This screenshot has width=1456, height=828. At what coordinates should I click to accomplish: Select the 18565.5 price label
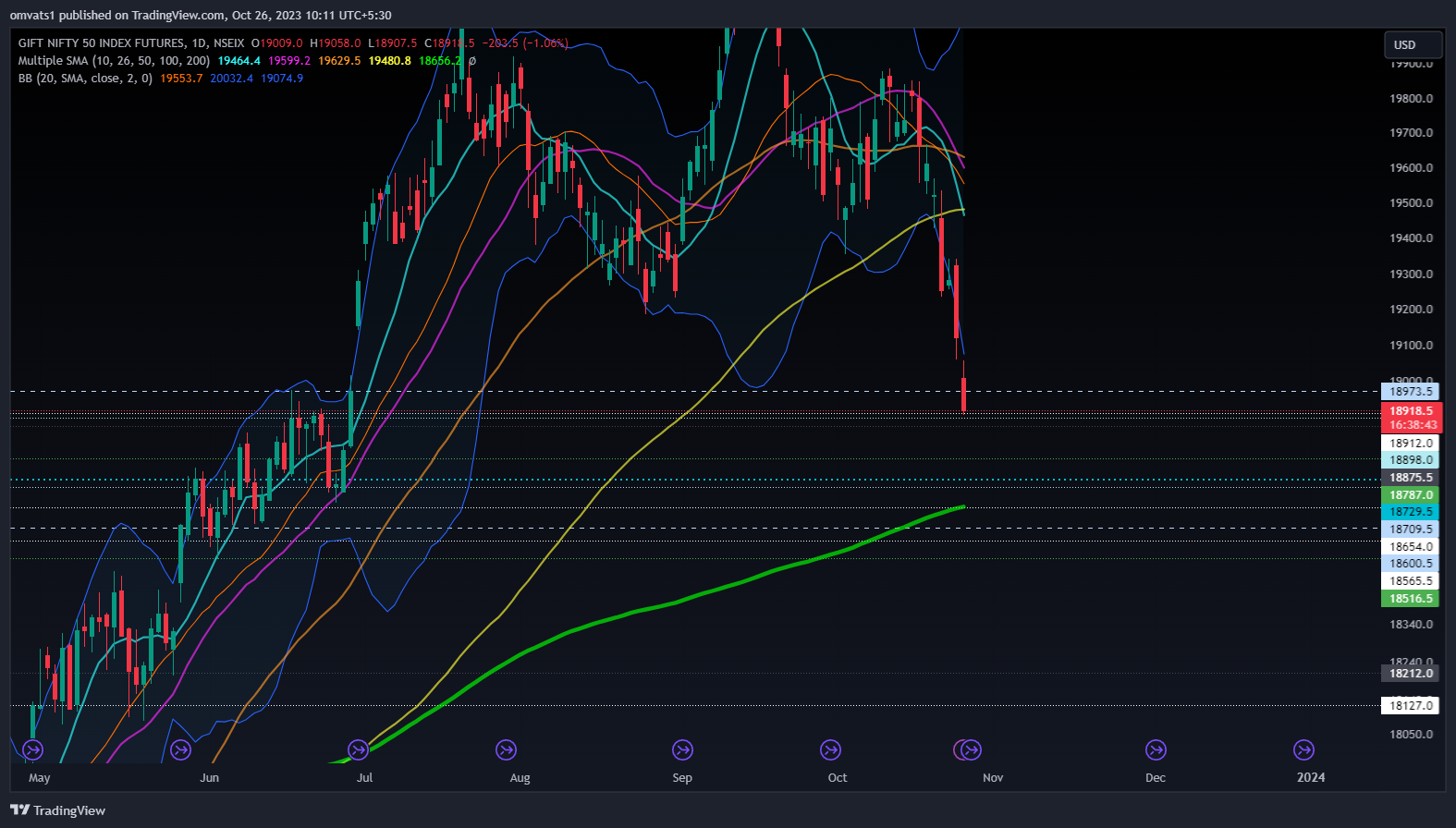tap(1410, 581)
